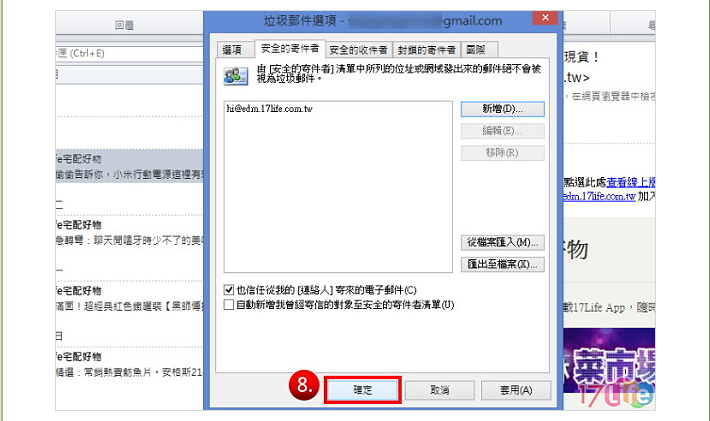Switch to 安全的收件者 tab
The width and height of the screenshot is (710, 421).
[358, 50]
